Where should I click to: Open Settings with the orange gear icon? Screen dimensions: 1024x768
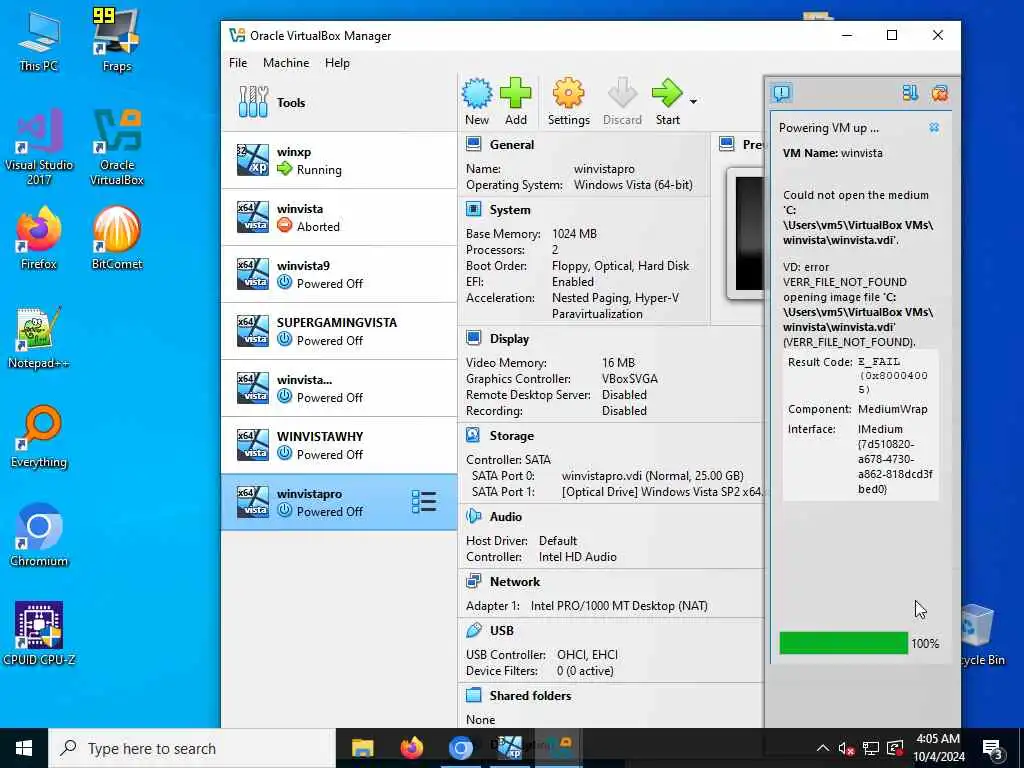[x=568, y=94]
